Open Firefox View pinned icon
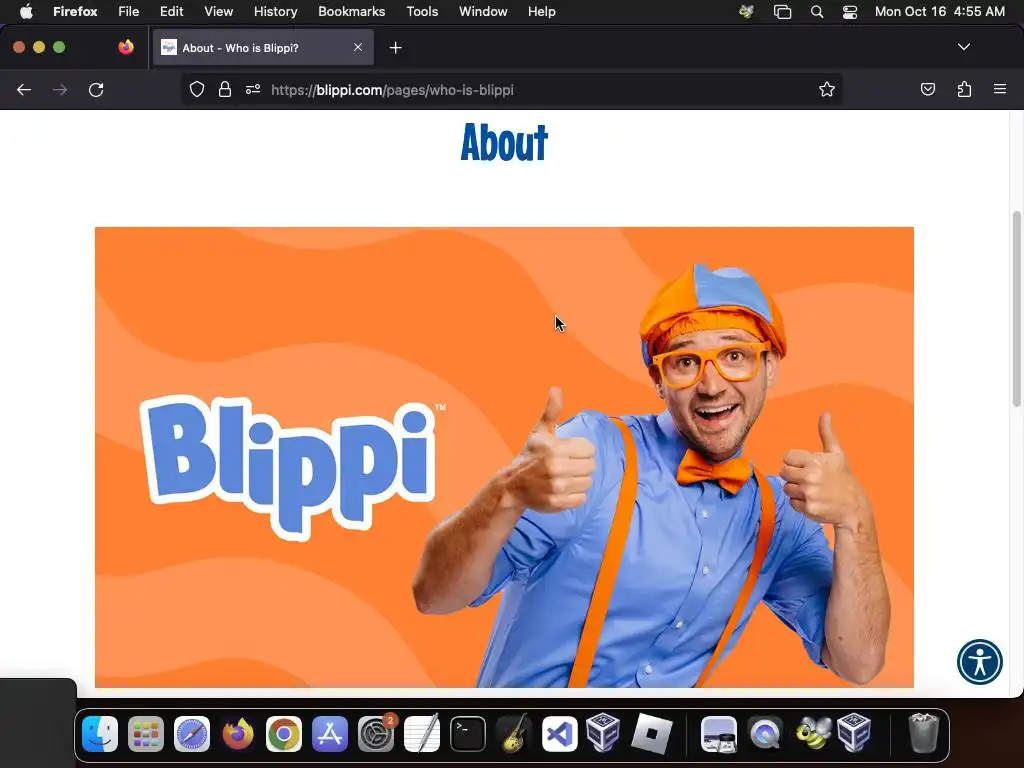This screenshot has height=768, width=1024. point(126,47)
